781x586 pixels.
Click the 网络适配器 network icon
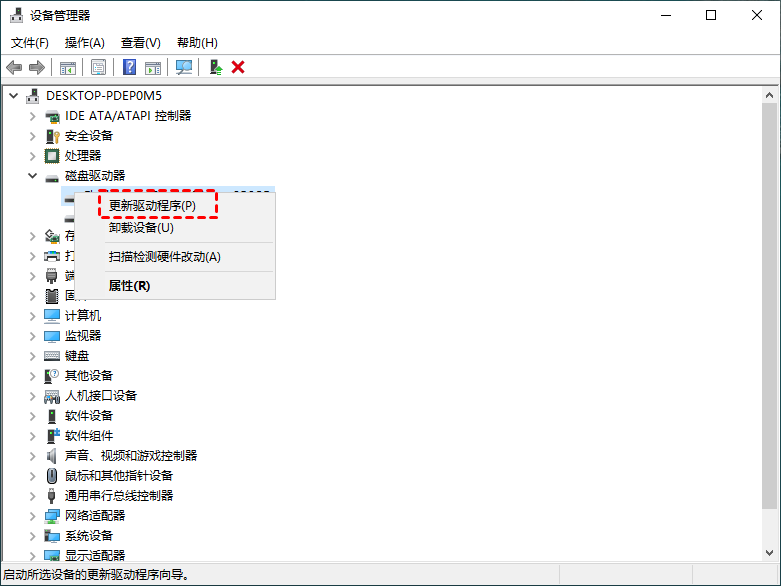[x=52, y=516]
